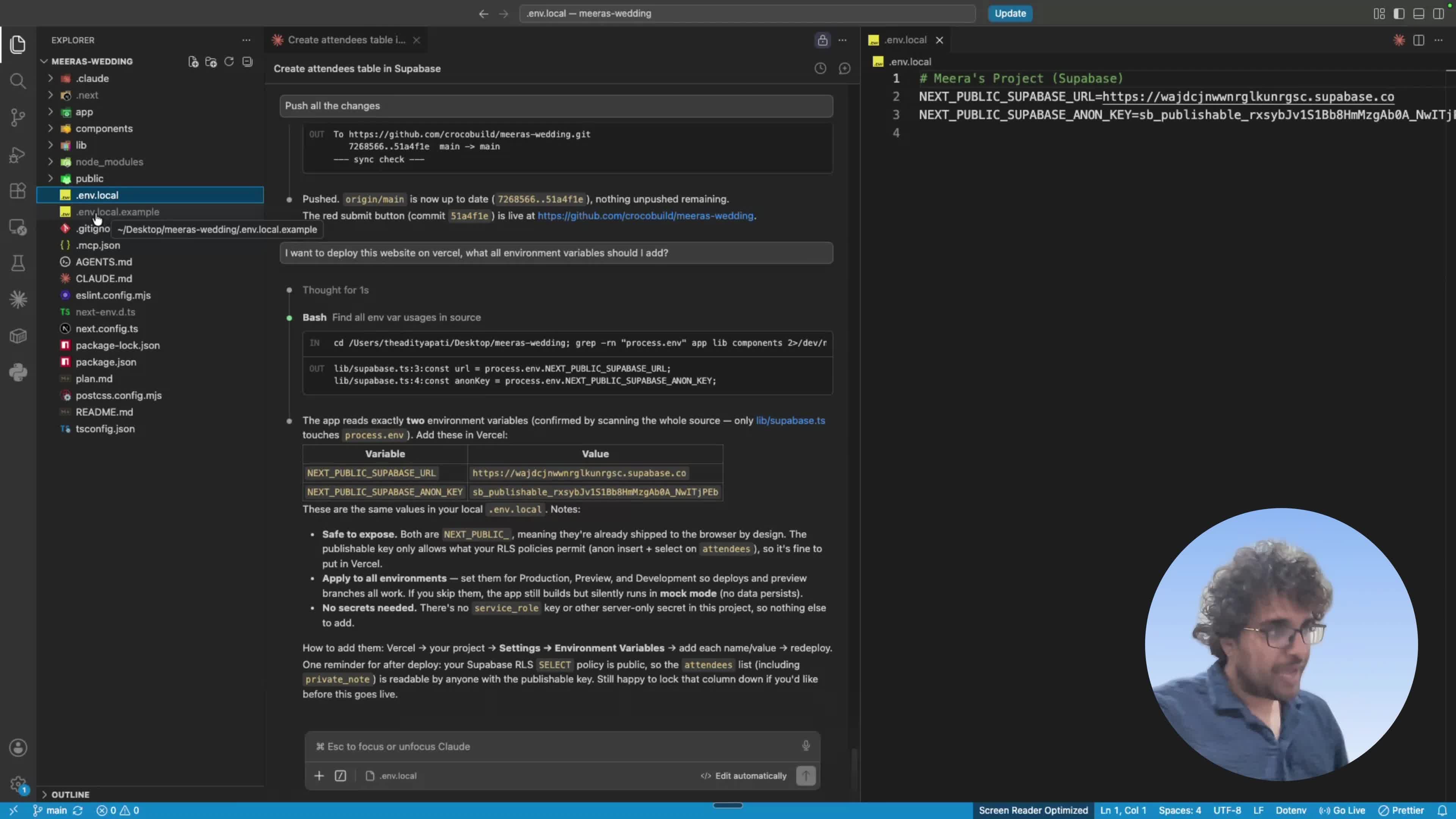Open Explorer views and more actions menu
The image size is (1456, 819).
(246, 40)
